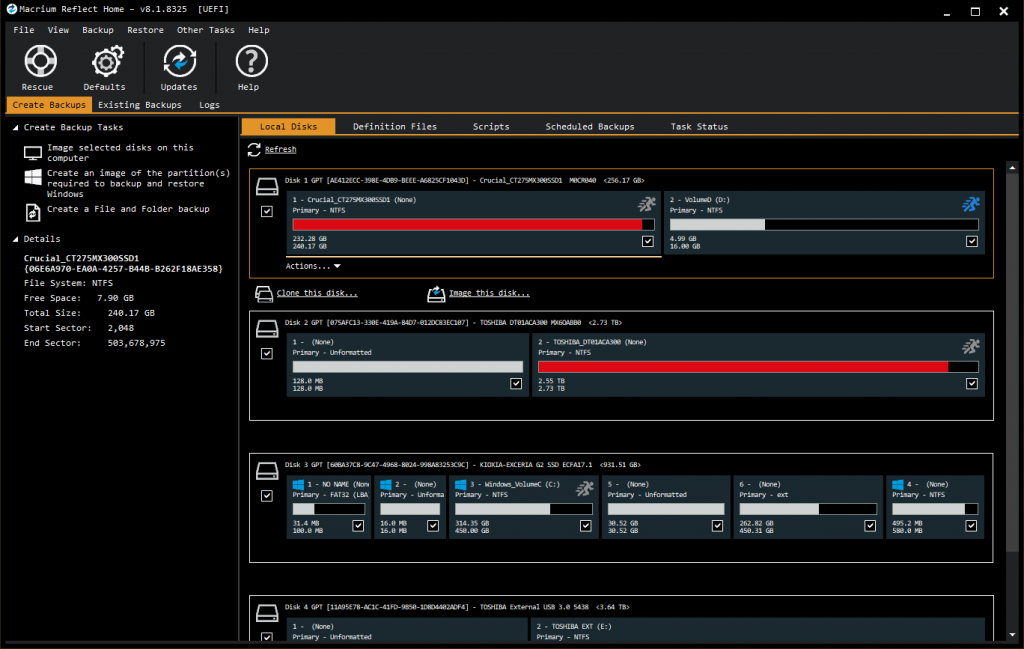Click the Image this disk... link

tap(489, 293)
